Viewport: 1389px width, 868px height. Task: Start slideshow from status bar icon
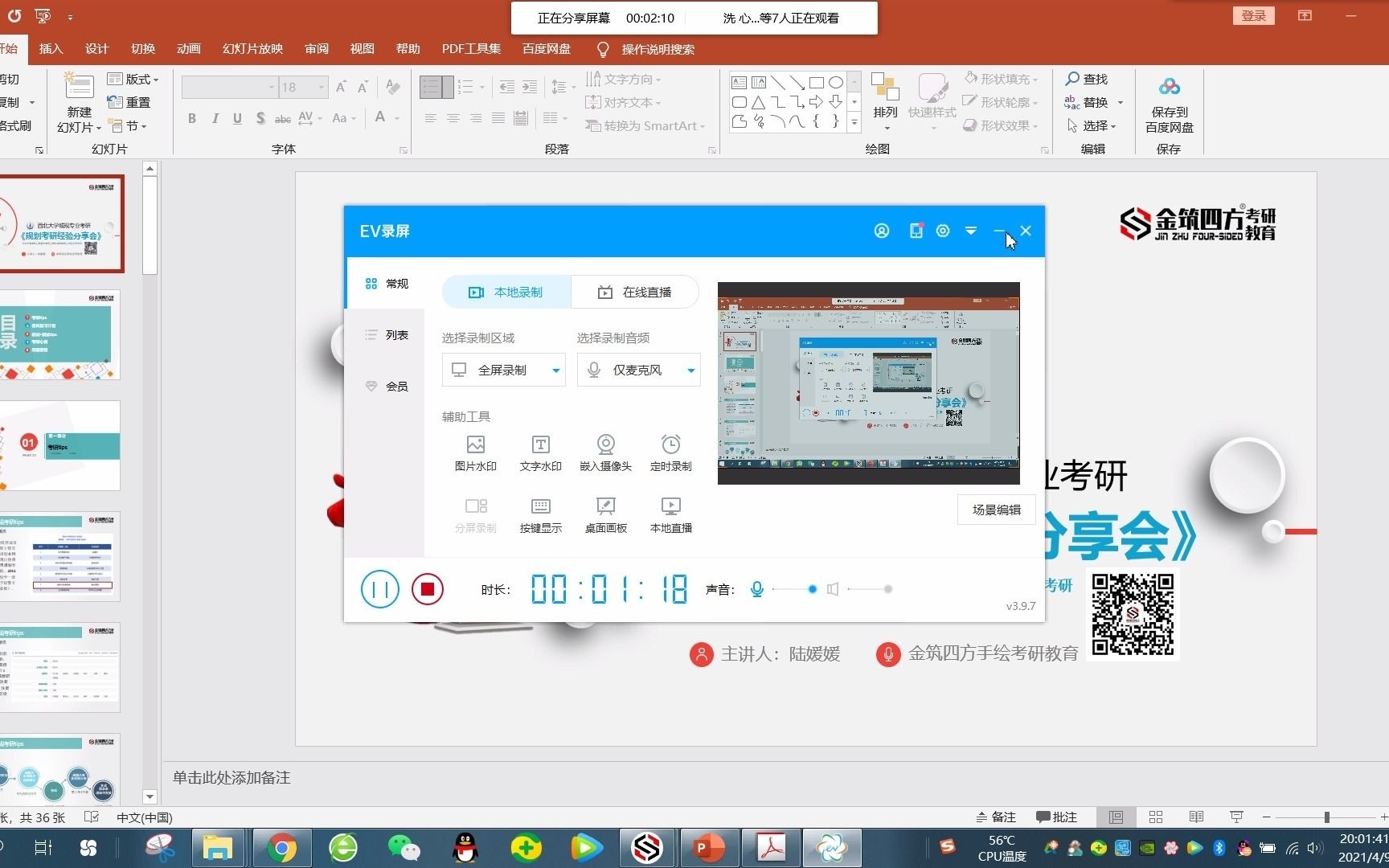tap(1236, 817)
